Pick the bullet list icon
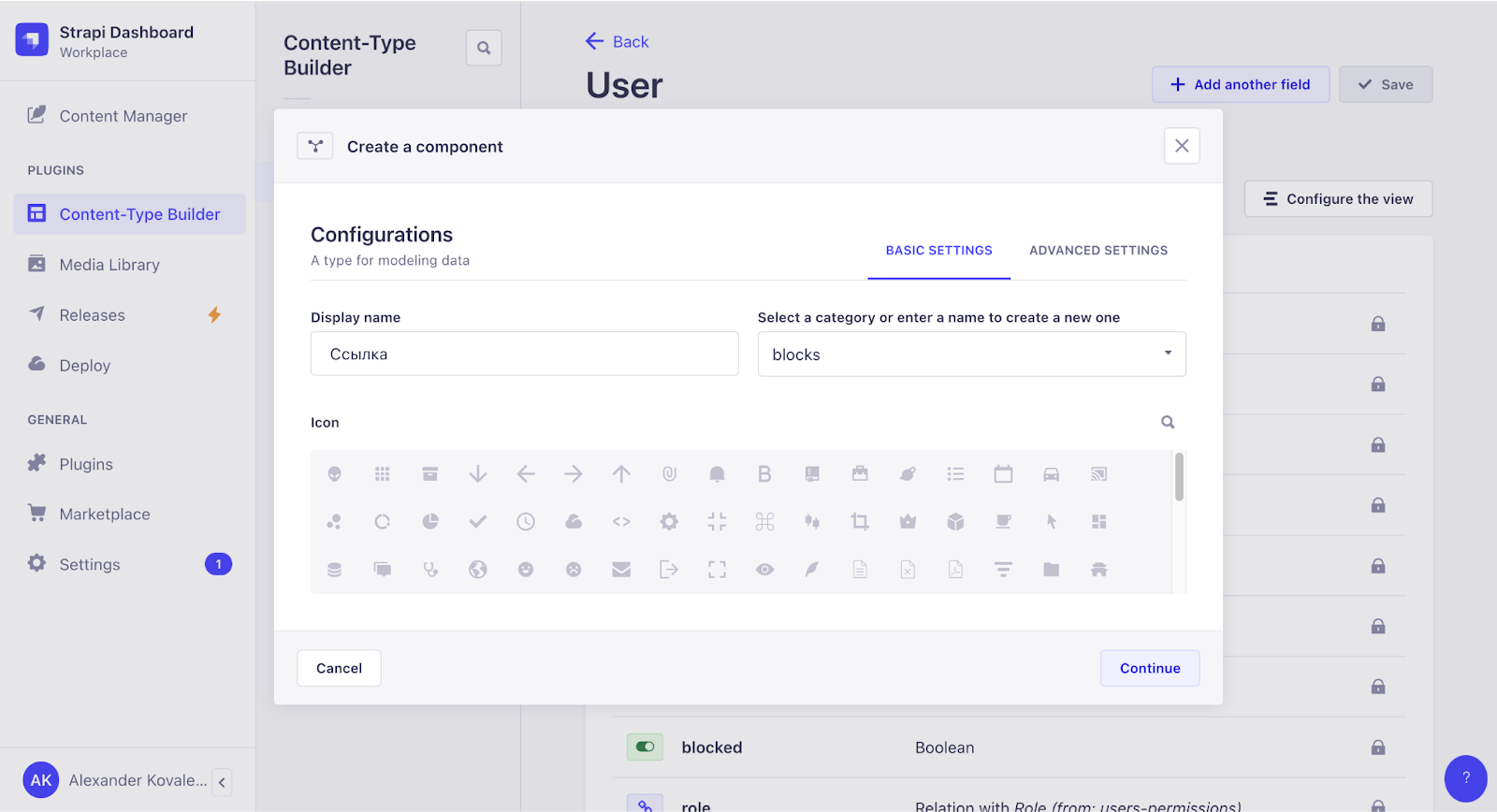 (x=955, y=474)
